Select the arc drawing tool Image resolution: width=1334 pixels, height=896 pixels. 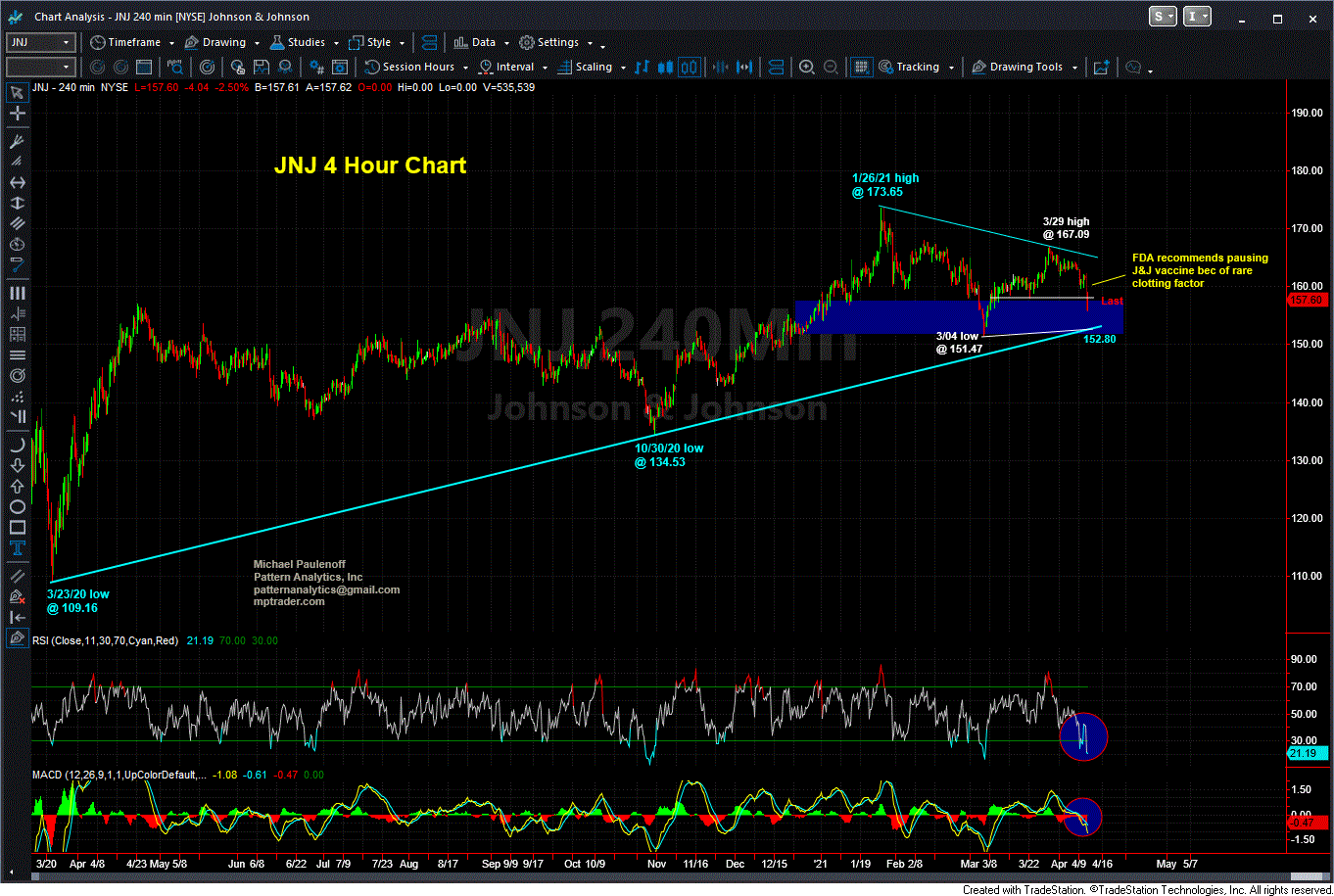[x=17, y=444]
